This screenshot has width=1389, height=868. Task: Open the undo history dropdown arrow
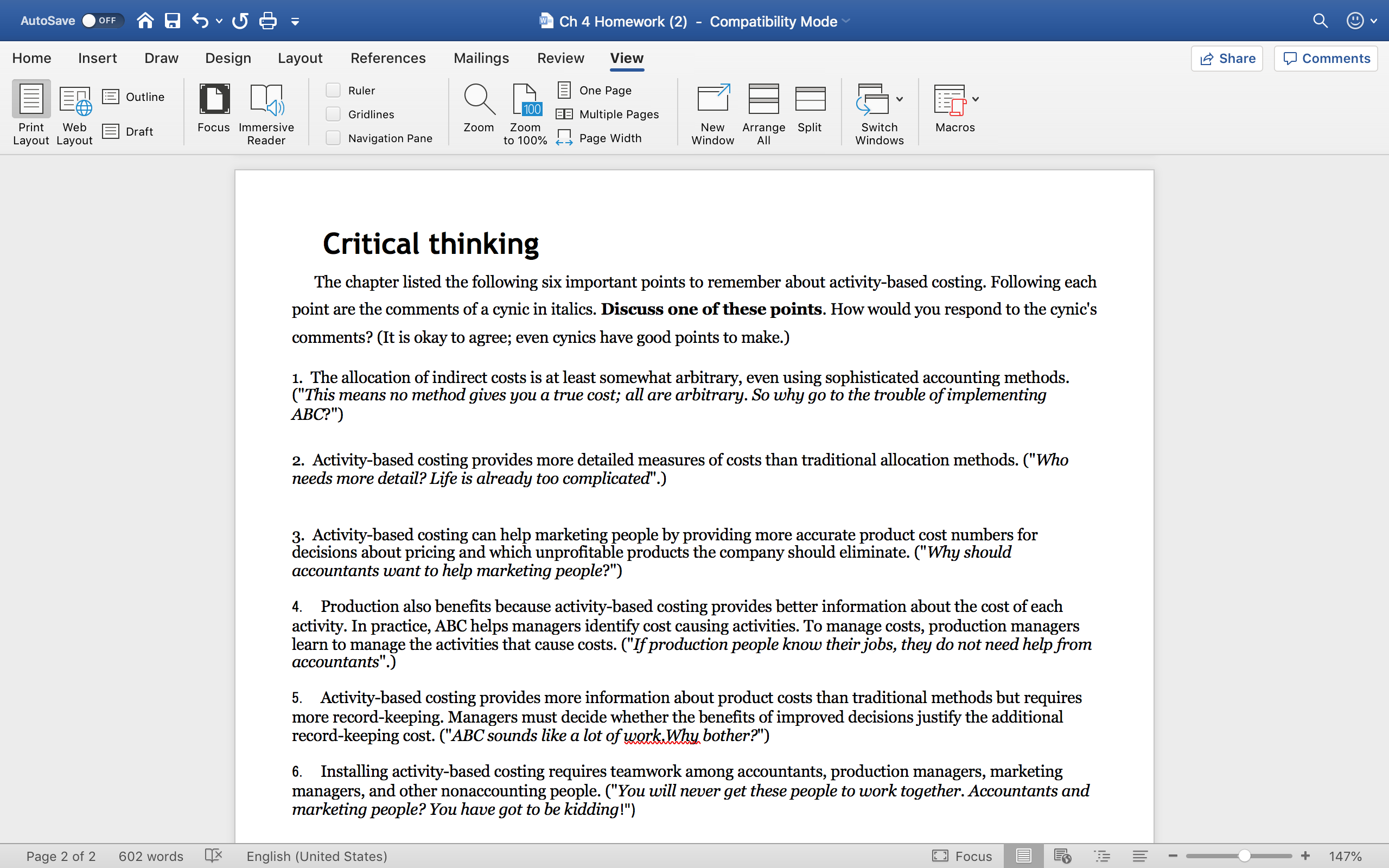tap(219, 21)
